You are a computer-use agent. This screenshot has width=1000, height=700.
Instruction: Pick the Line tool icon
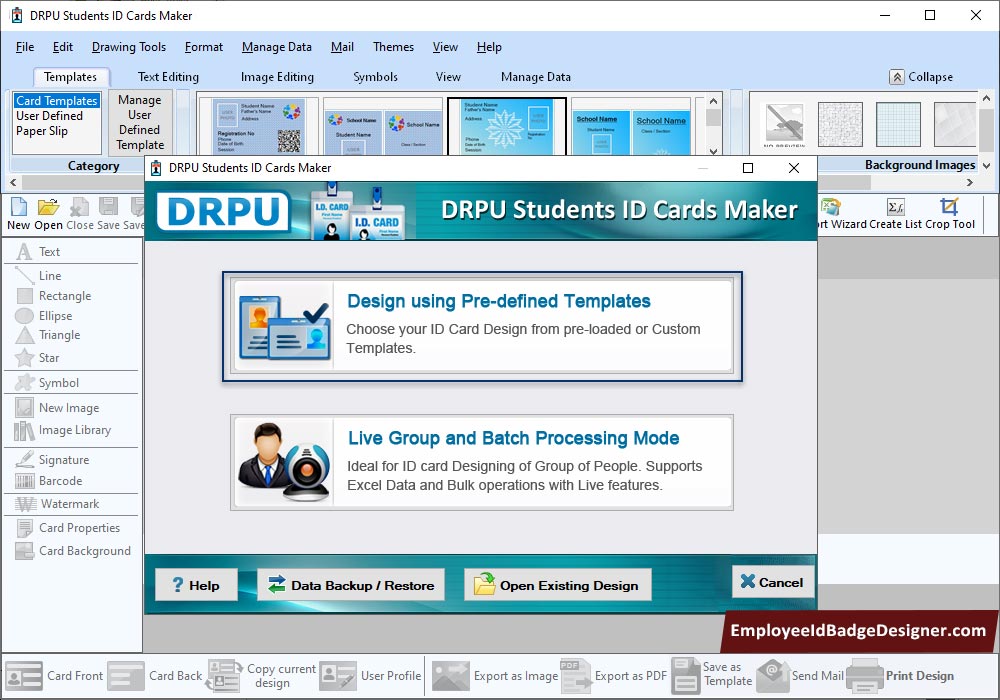click(x=24, y=275)
